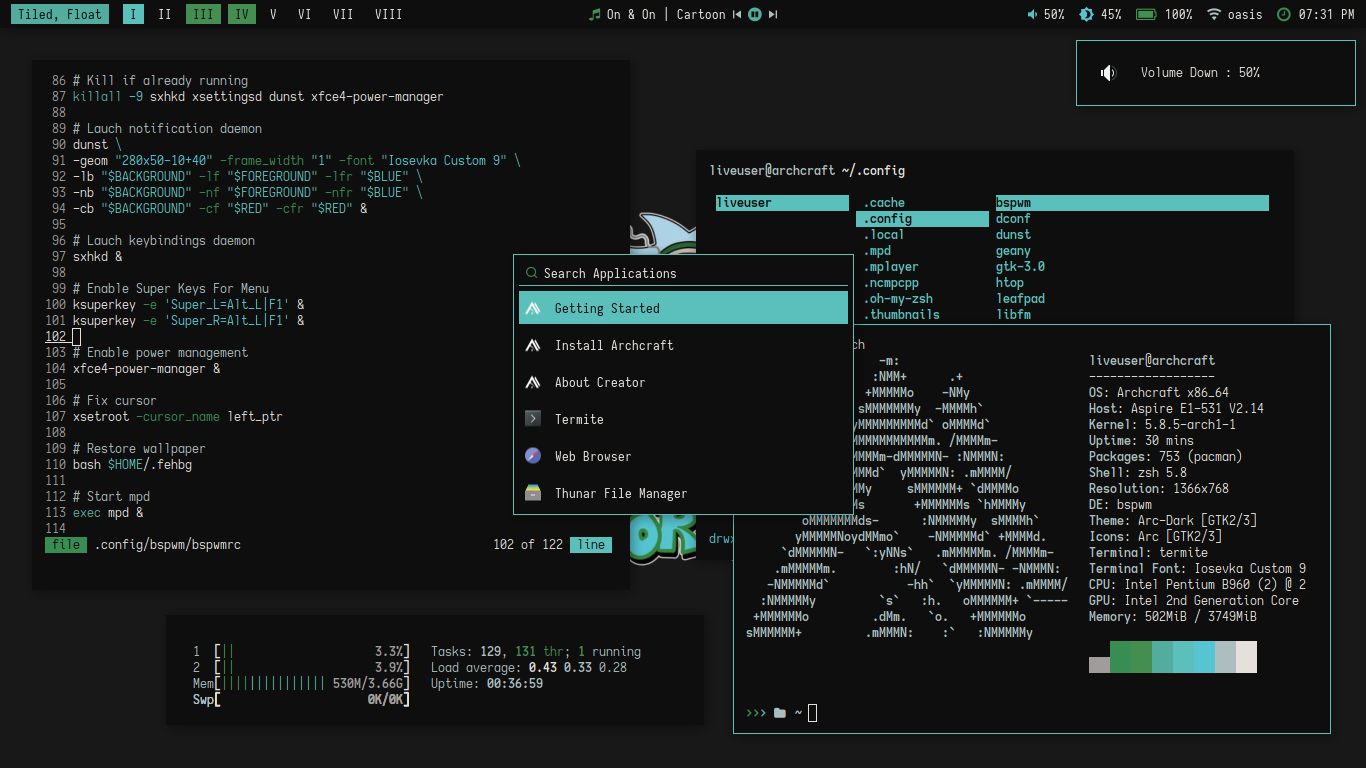The height and width of the screenshot is (768, 1366).
Task: Click the Web Browser globe icon
Action: (x=533, y=456)
